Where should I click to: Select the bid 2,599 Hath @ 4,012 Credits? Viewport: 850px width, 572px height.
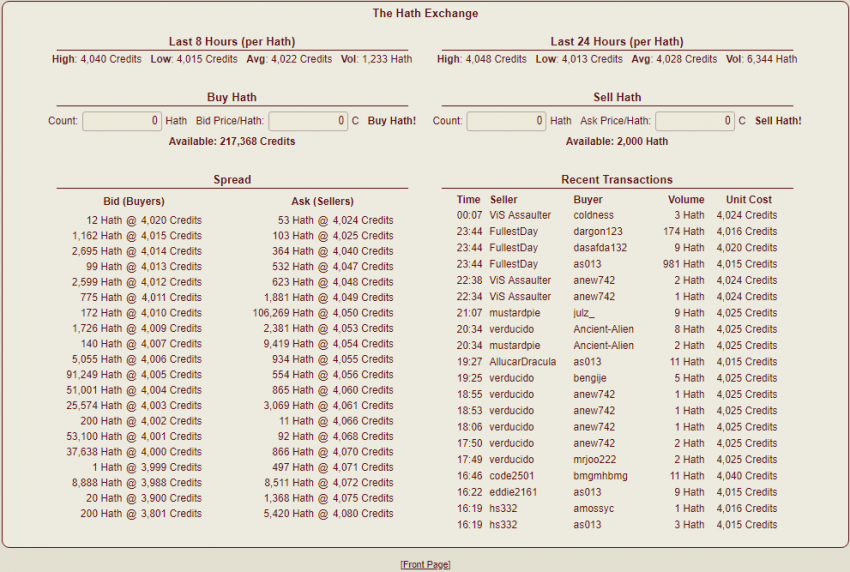tap(137, 282)
